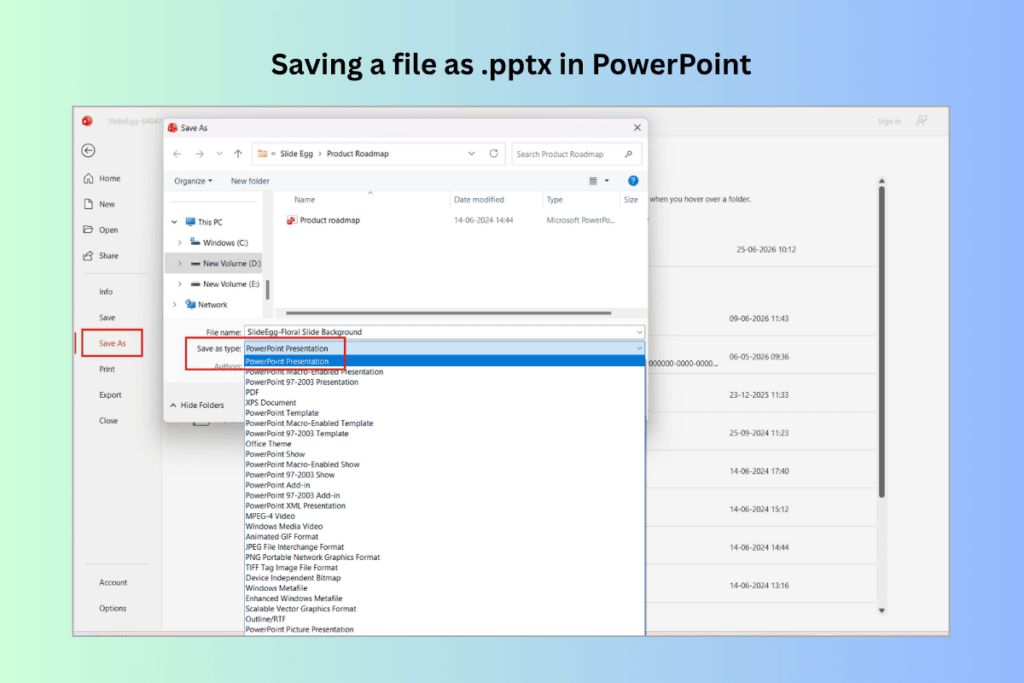Open PowerPoint Options
This screenshot has width=1024, height=683.
point(113,608)
